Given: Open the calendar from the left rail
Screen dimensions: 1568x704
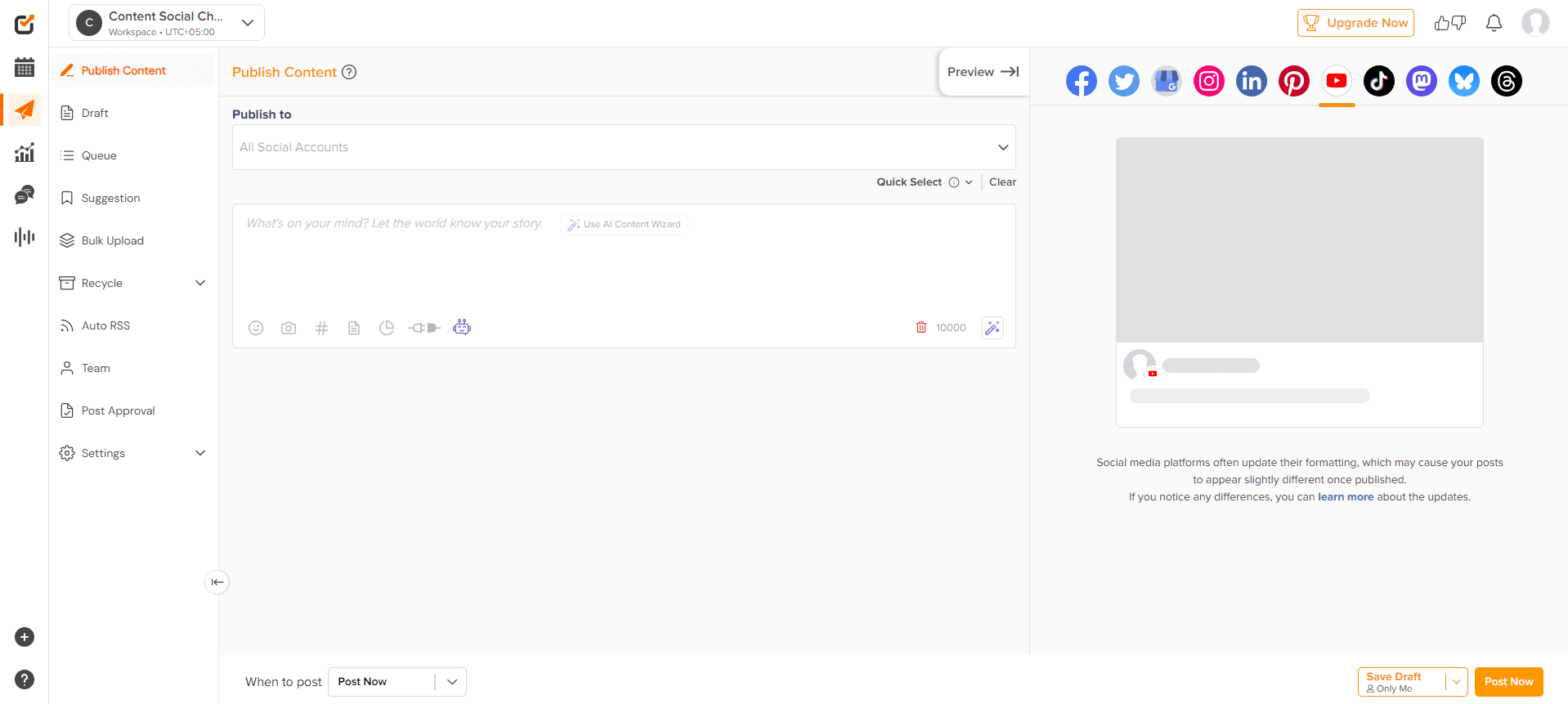Looking at the screenshot, I should point(25,67).
